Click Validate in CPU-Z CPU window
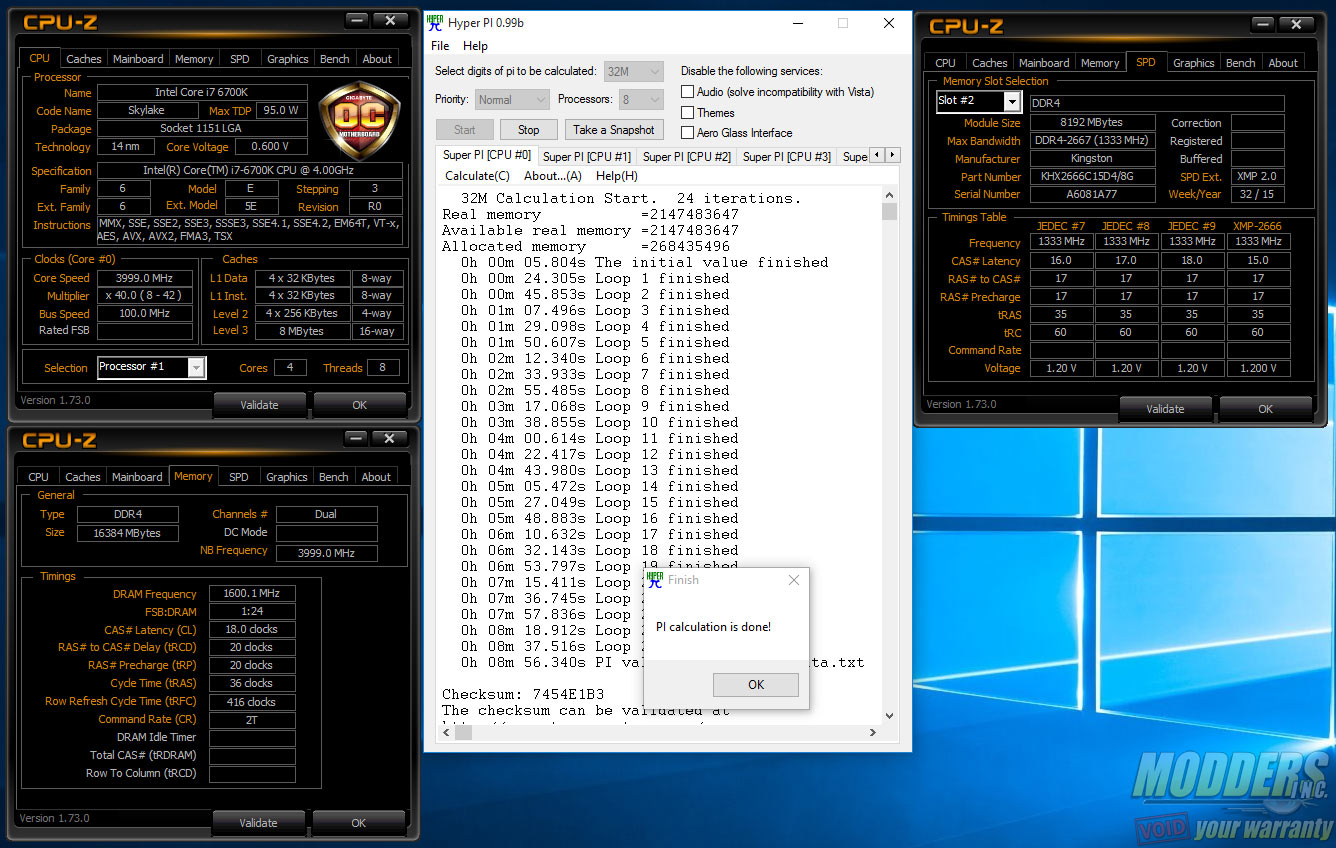This screenshot has width=1336, height=848. (x=259, y=405)
